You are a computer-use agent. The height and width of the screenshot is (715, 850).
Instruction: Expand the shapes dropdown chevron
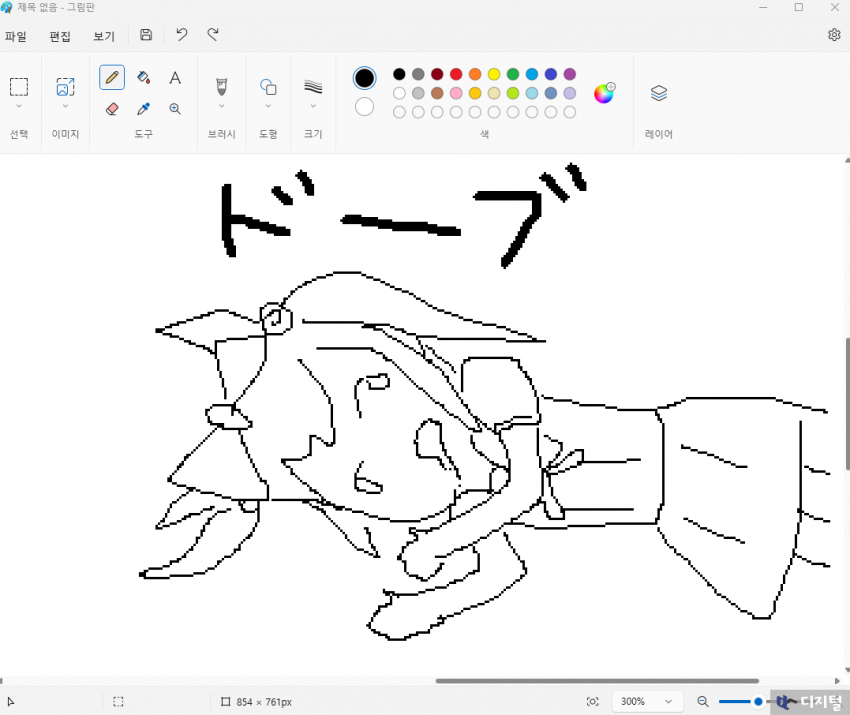point(268,106)
